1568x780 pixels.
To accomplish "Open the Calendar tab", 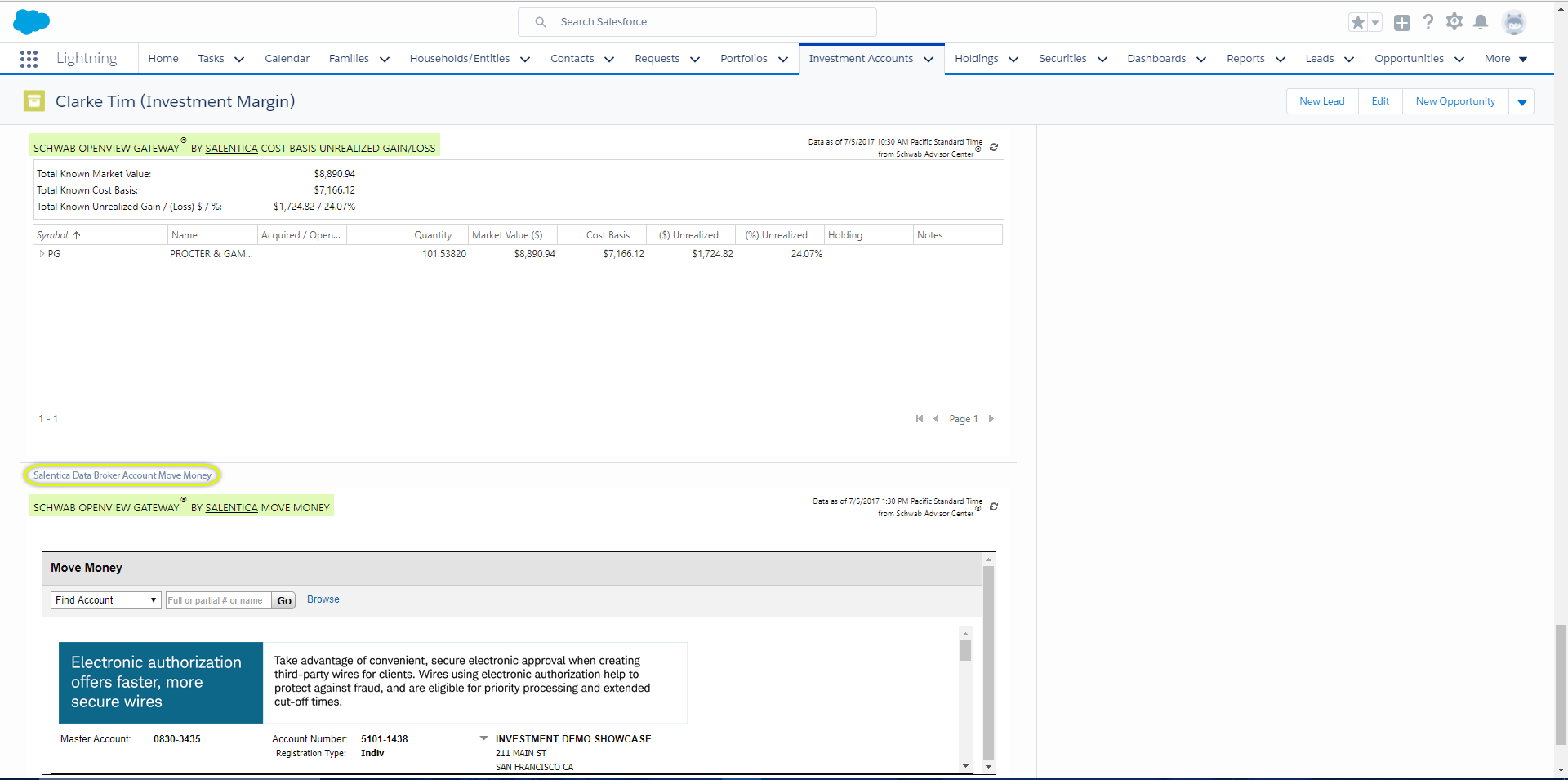I will [x=287, y=59].
